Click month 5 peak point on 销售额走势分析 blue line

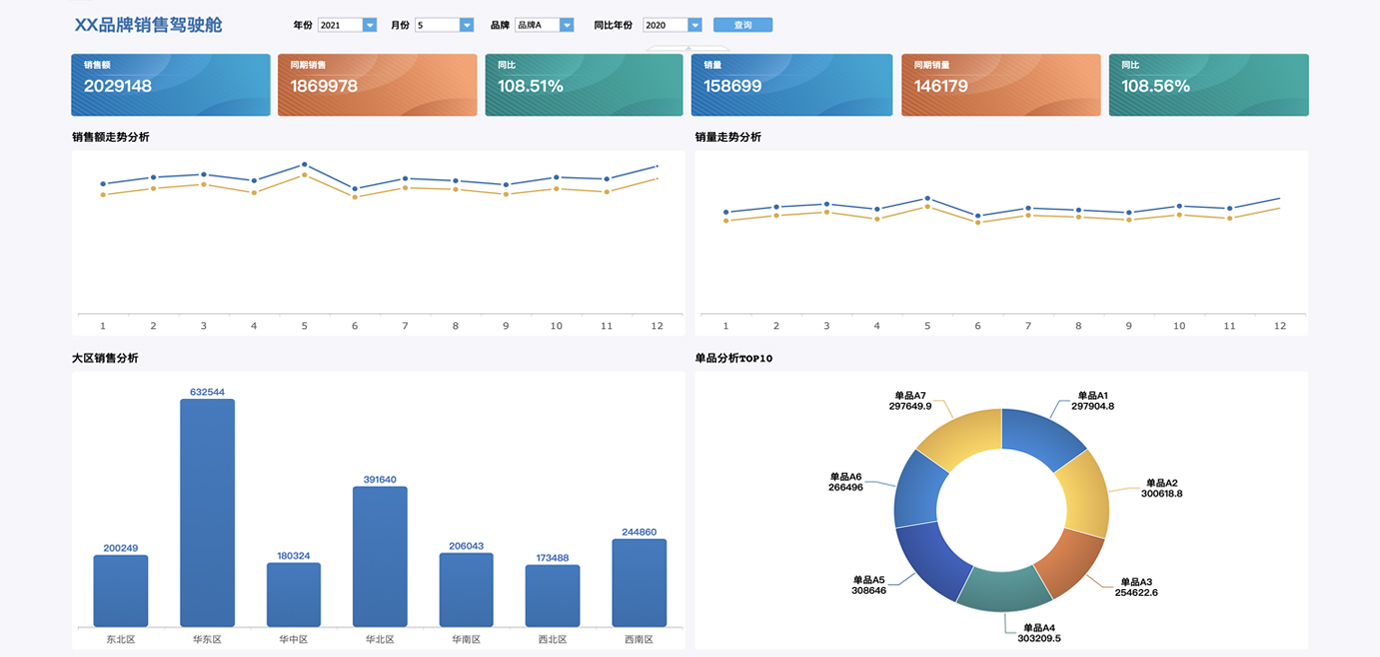coord(304,164)
